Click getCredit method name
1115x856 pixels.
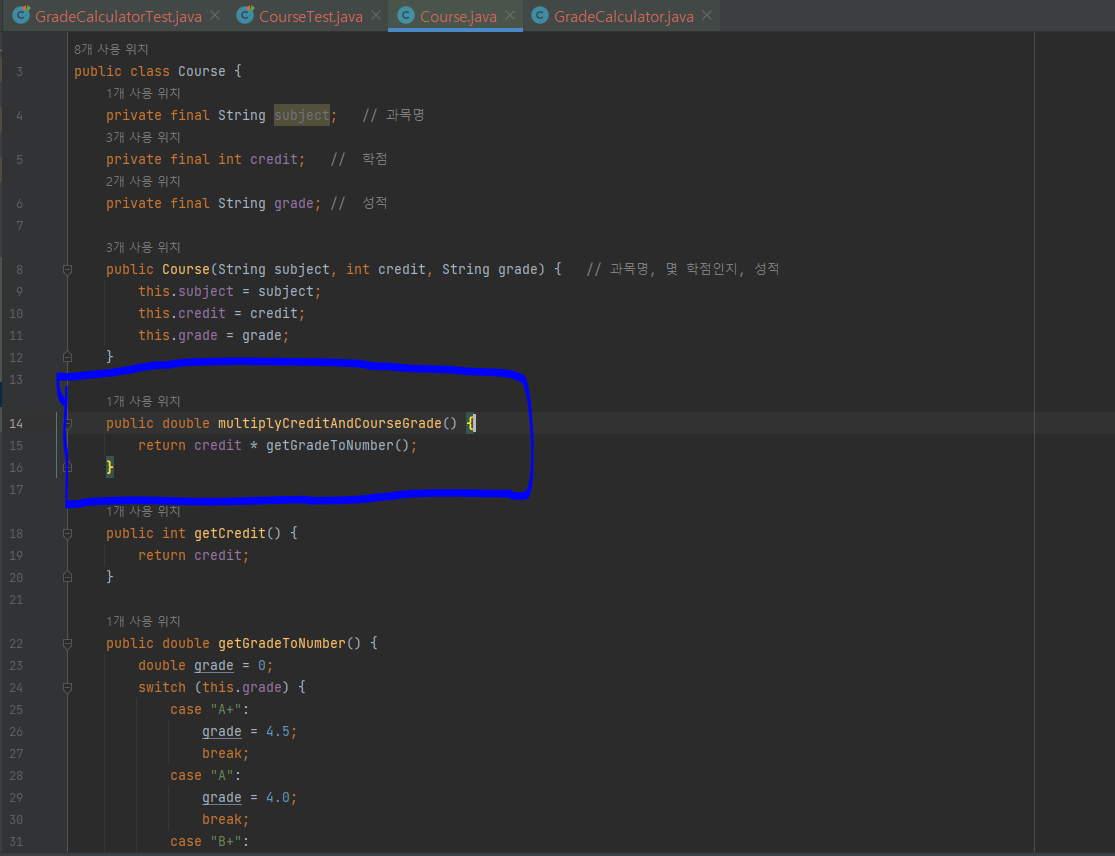pyautogui.click(x=229, y=533)
